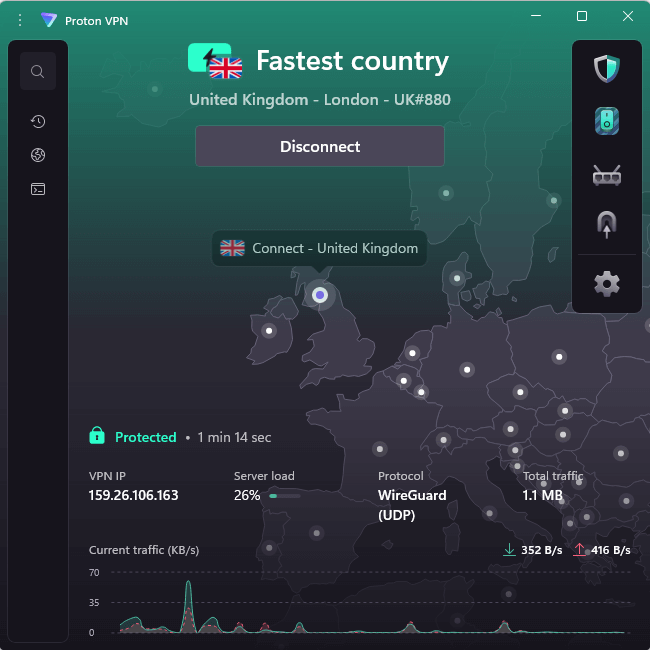Close the Proton VPN window
The width and height of the screenshot is (650, 650).
pyautogui.click(x=628, y=16)
